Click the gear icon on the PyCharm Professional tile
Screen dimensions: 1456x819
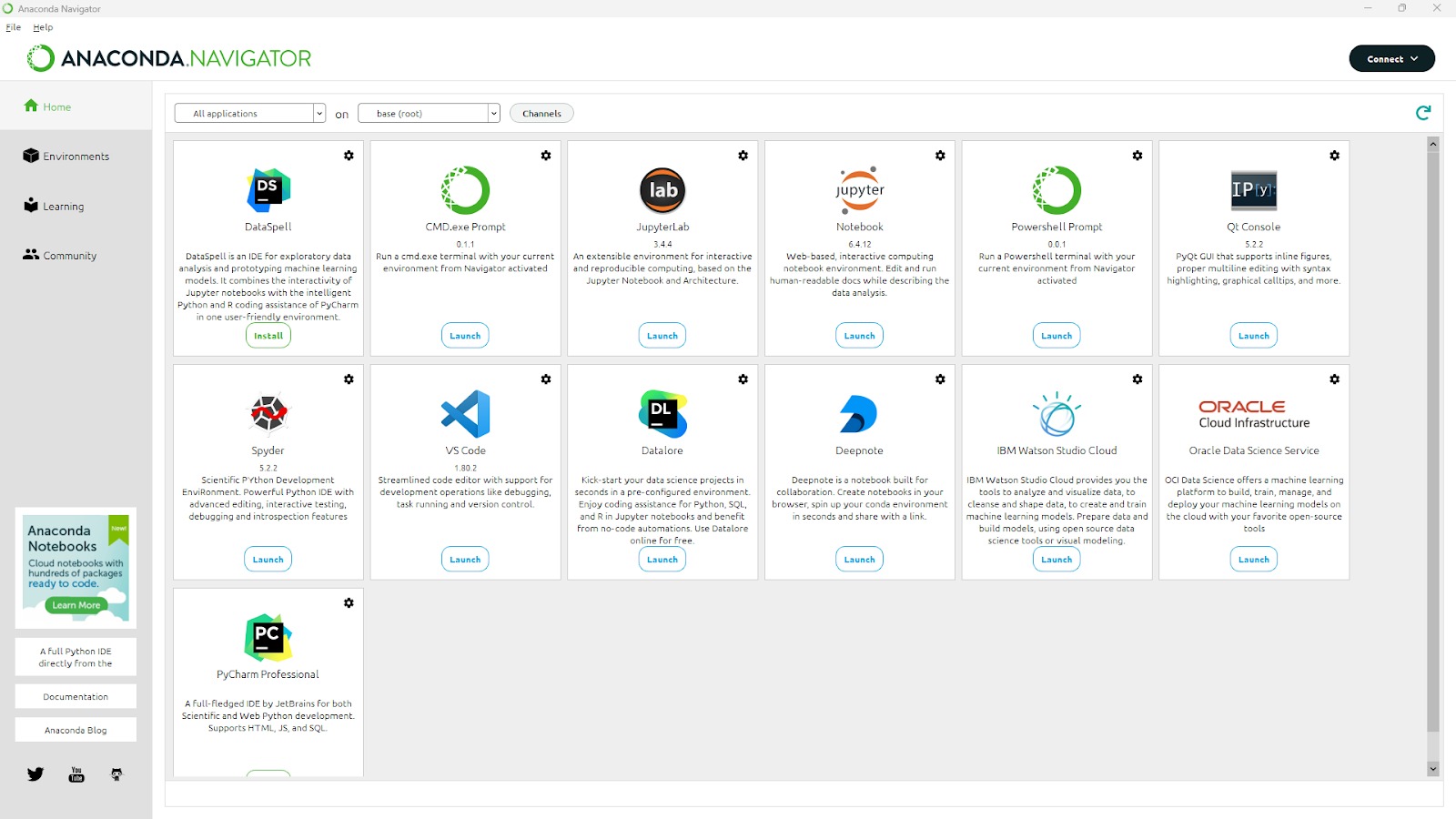coord(349,603)
